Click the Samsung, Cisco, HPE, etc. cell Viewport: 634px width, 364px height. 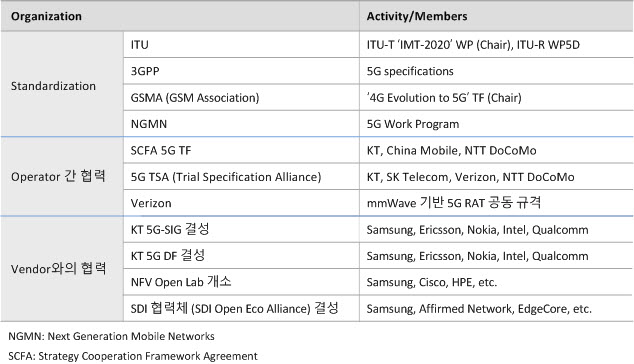[x=496, y=282]
